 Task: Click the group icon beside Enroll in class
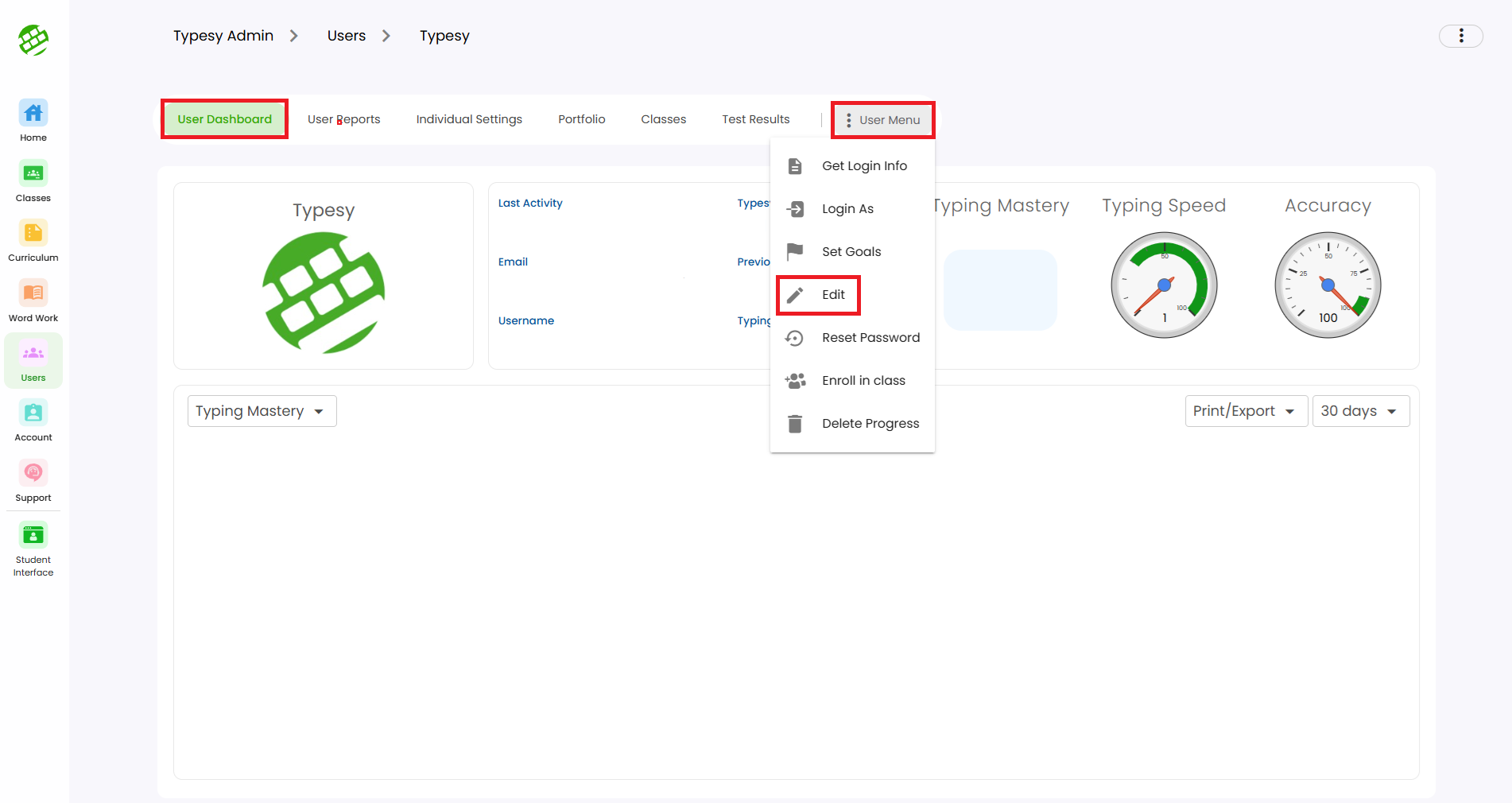(x=795, y=381)
